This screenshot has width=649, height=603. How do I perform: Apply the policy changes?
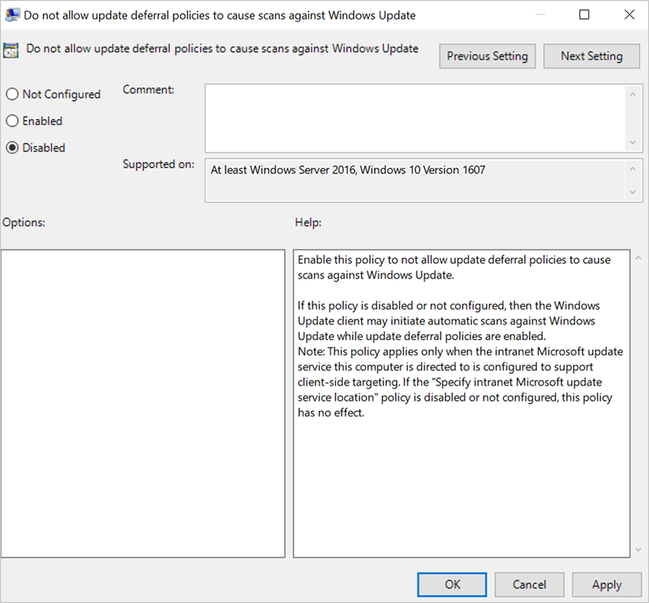(607, 584)
